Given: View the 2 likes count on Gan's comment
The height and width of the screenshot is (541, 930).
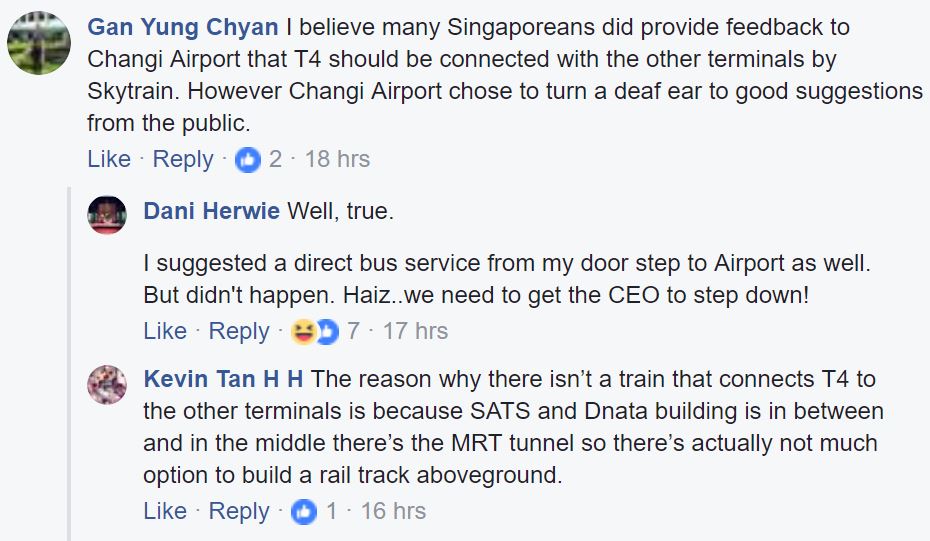Looking at the screenshot, I should click(x=275, y=159).
